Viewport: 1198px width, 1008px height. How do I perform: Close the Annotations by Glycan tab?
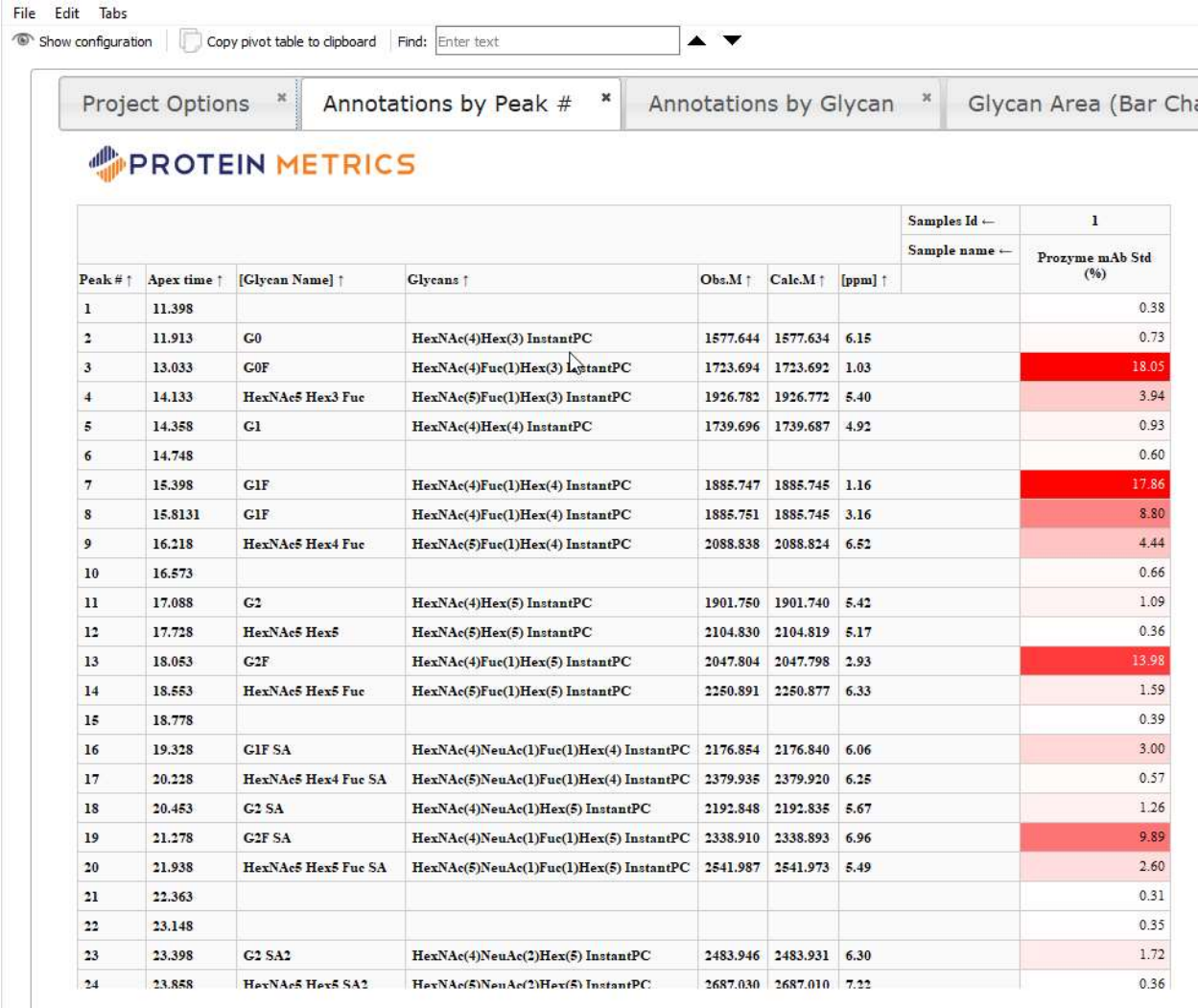click(x=927, y=97)
